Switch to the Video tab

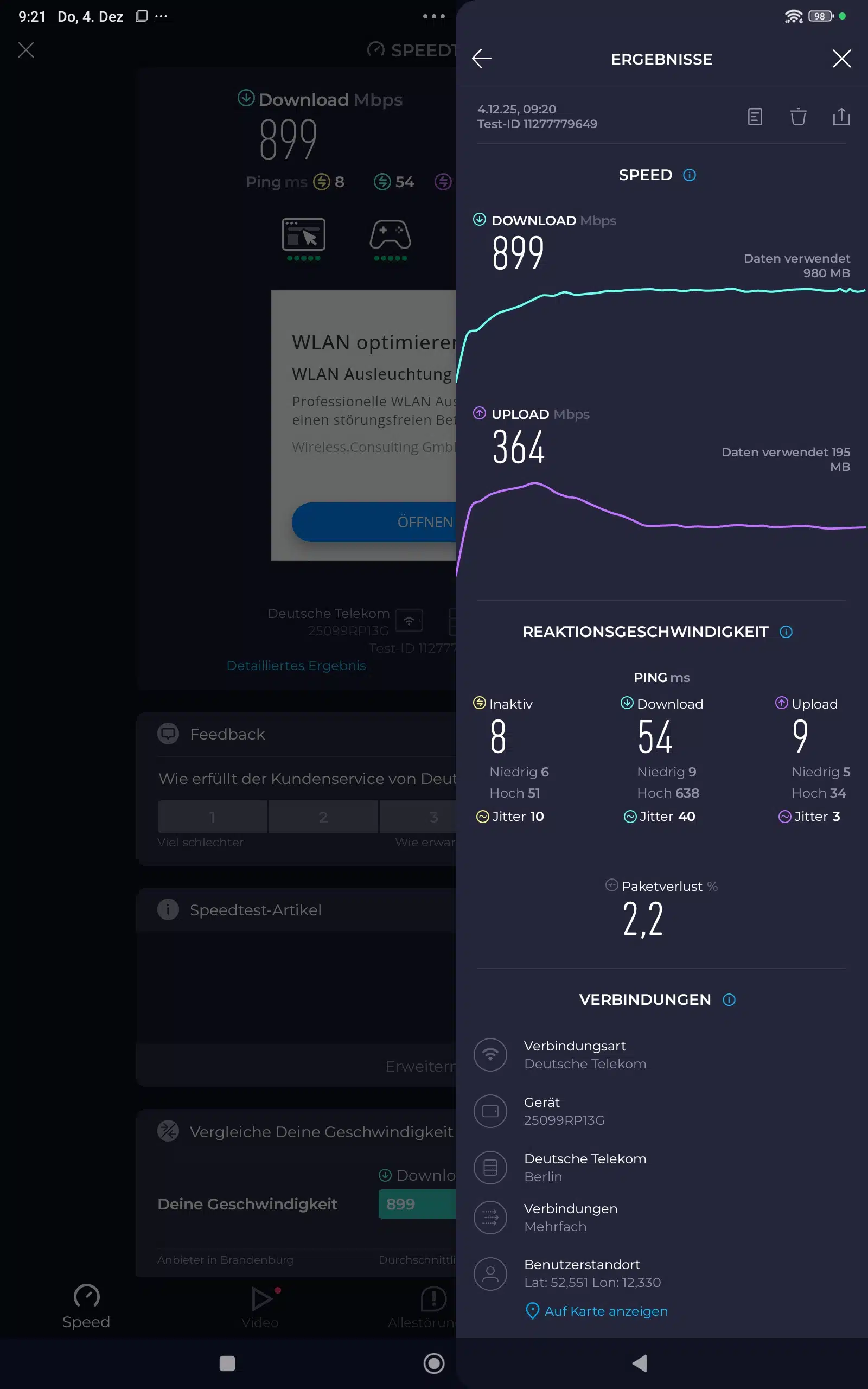tap(260, 1307)
